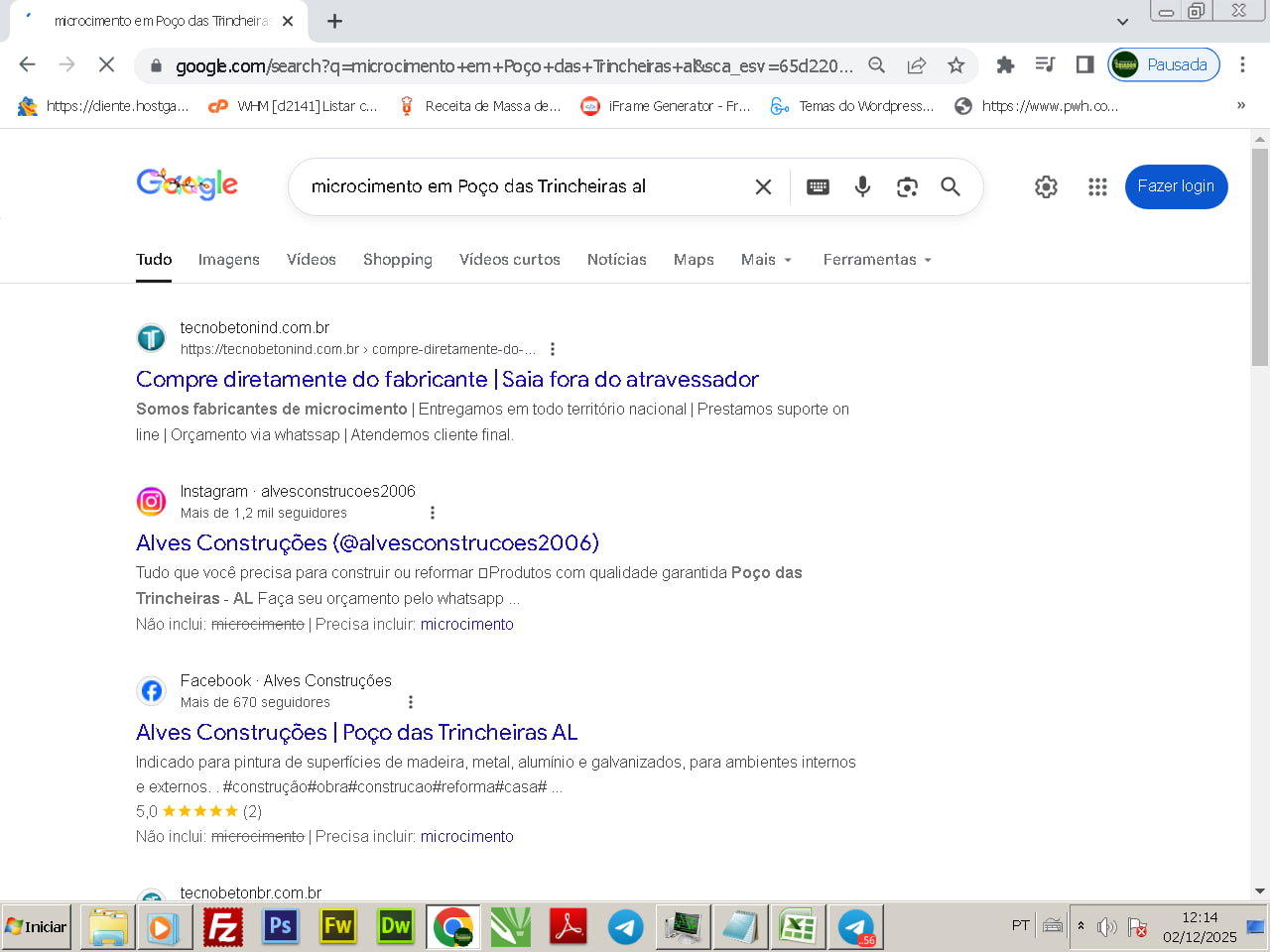Switch to the Imagens tab
Screen dimensions: 1270x952
228,260
